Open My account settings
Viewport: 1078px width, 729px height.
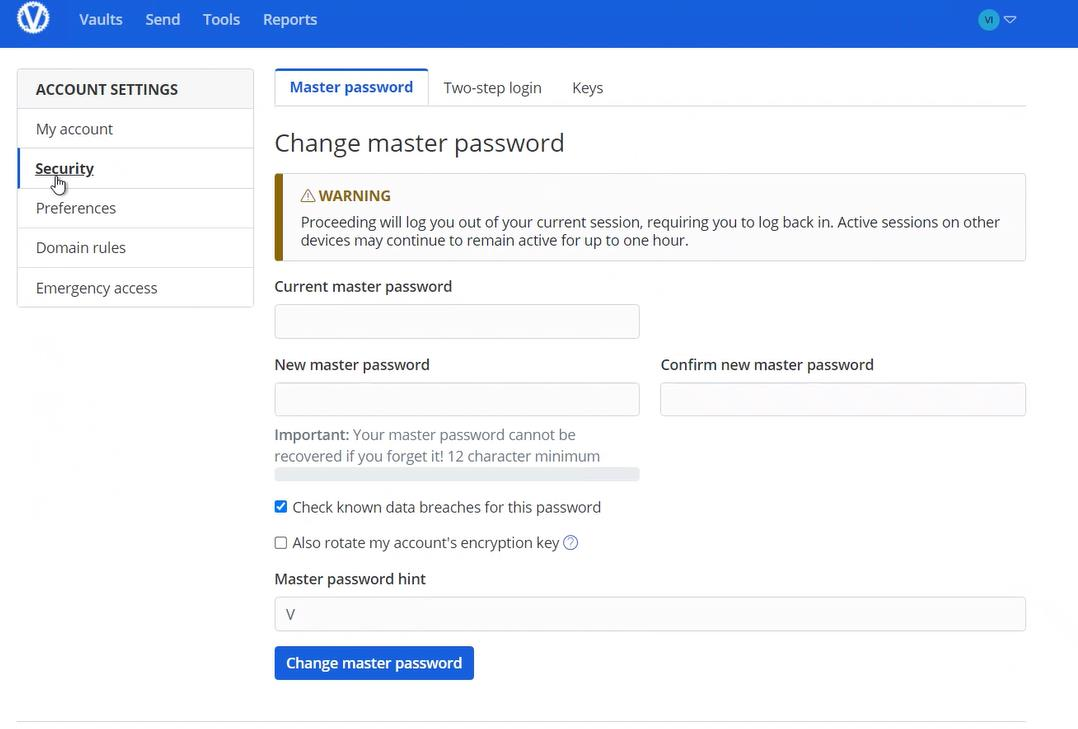tap(74, 129)
